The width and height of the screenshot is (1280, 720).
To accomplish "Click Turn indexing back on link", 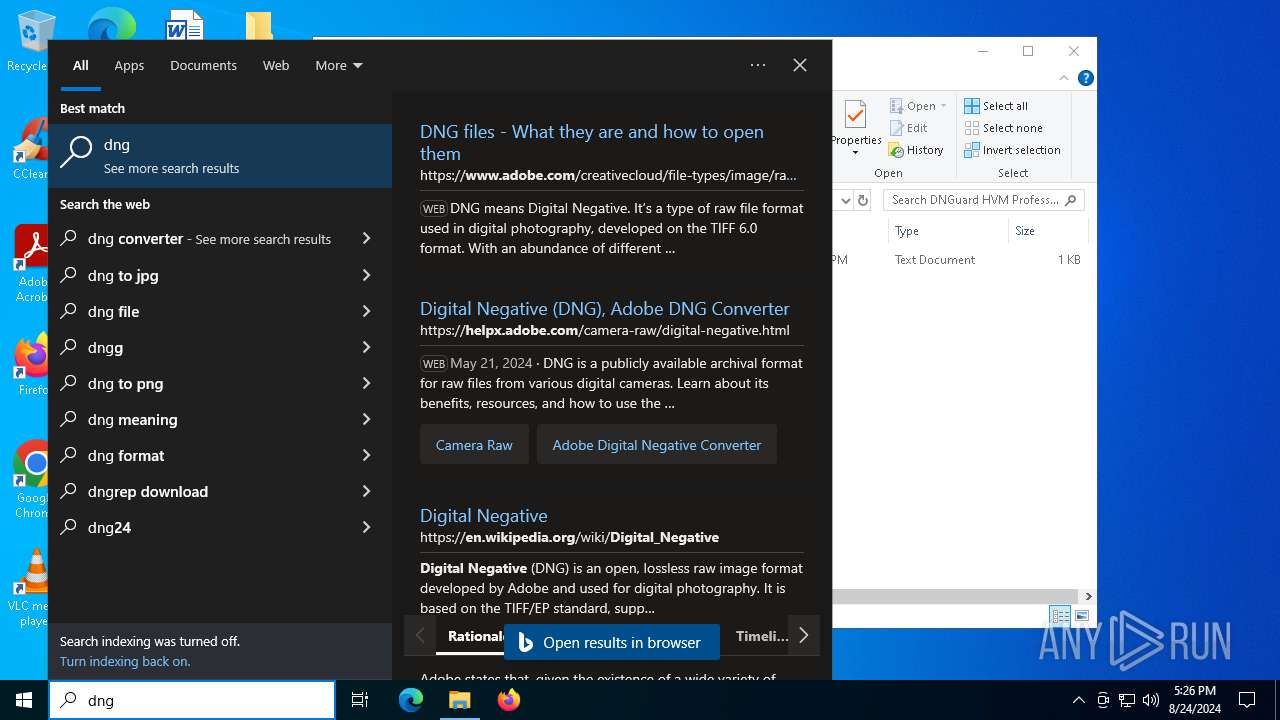I will pyautogui.click(x=125, y=661).
